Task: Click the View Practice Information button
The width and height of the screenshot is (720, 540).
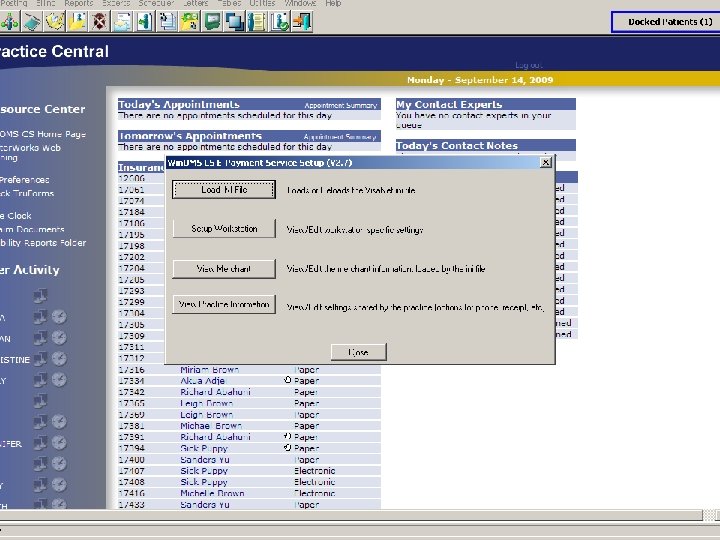Action: pos(224,304)
